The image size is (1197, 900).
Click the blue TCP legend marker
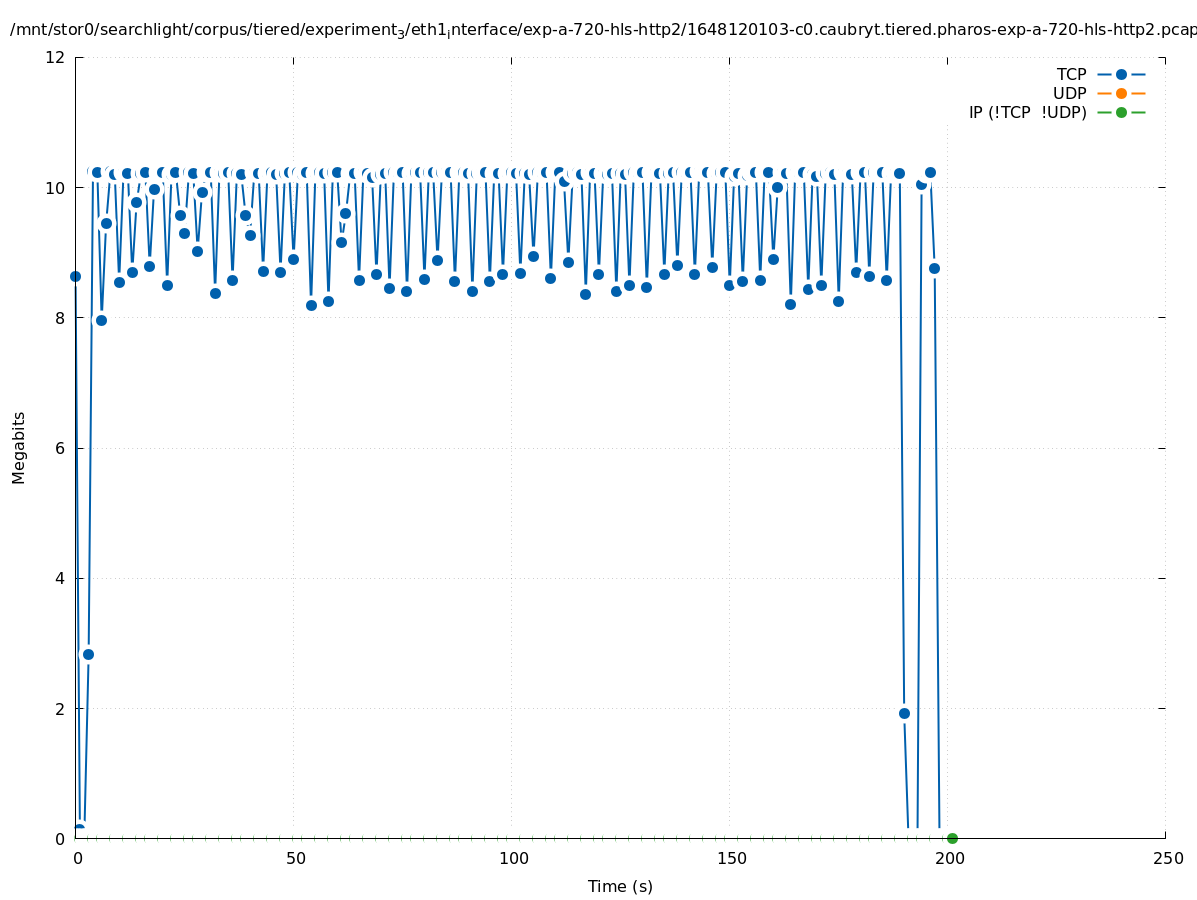coord(1121,74)
